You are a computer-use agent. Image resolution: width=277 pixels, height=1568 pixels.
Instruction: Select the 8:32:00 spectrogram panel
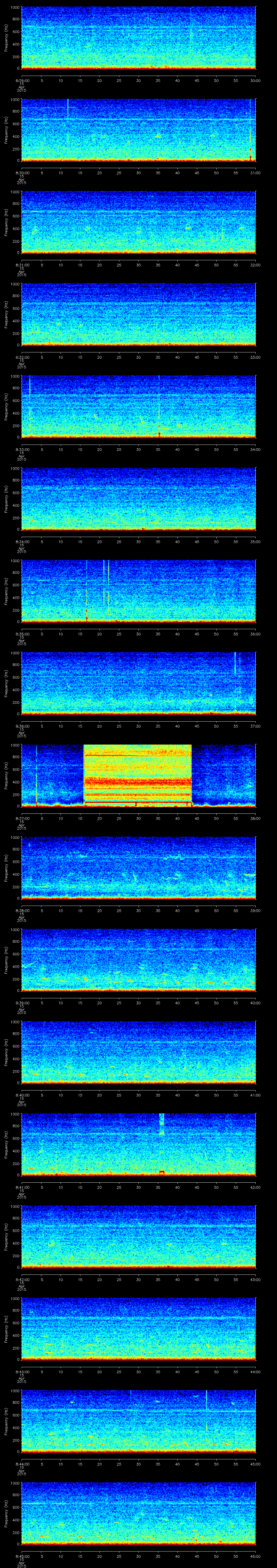[138, 313]
